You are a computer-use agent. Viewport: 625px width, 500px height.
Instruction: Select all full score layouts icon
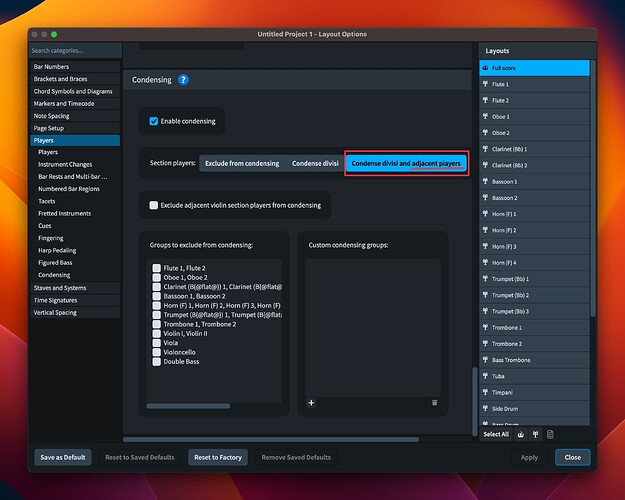(x=521, y=434)
